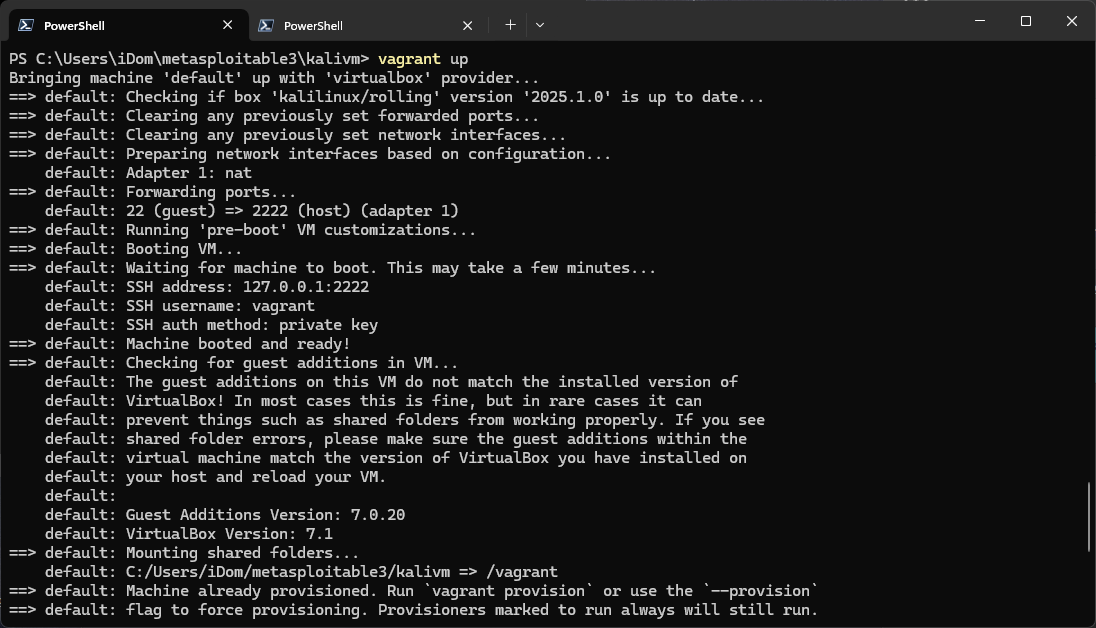Image resolution: width=1096 pixels, height=628 pixels.
Task: Click the 'vagrant up' command text
Action: point(423,59)
